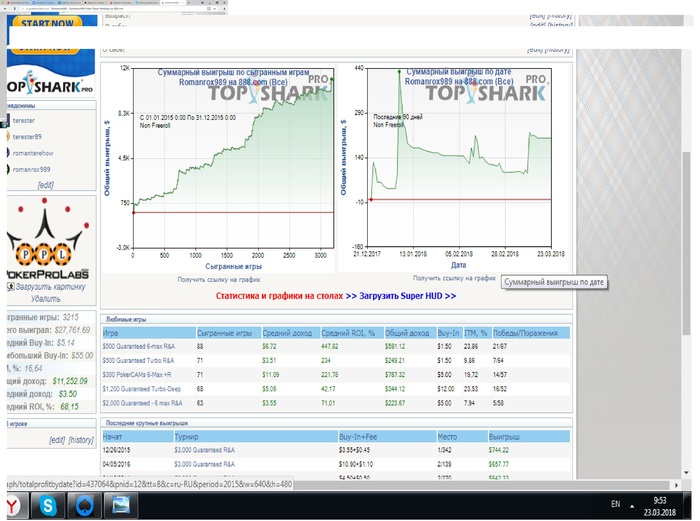Open the poker spade app on taskbar

pyautogui.click(x=84, y=505)
